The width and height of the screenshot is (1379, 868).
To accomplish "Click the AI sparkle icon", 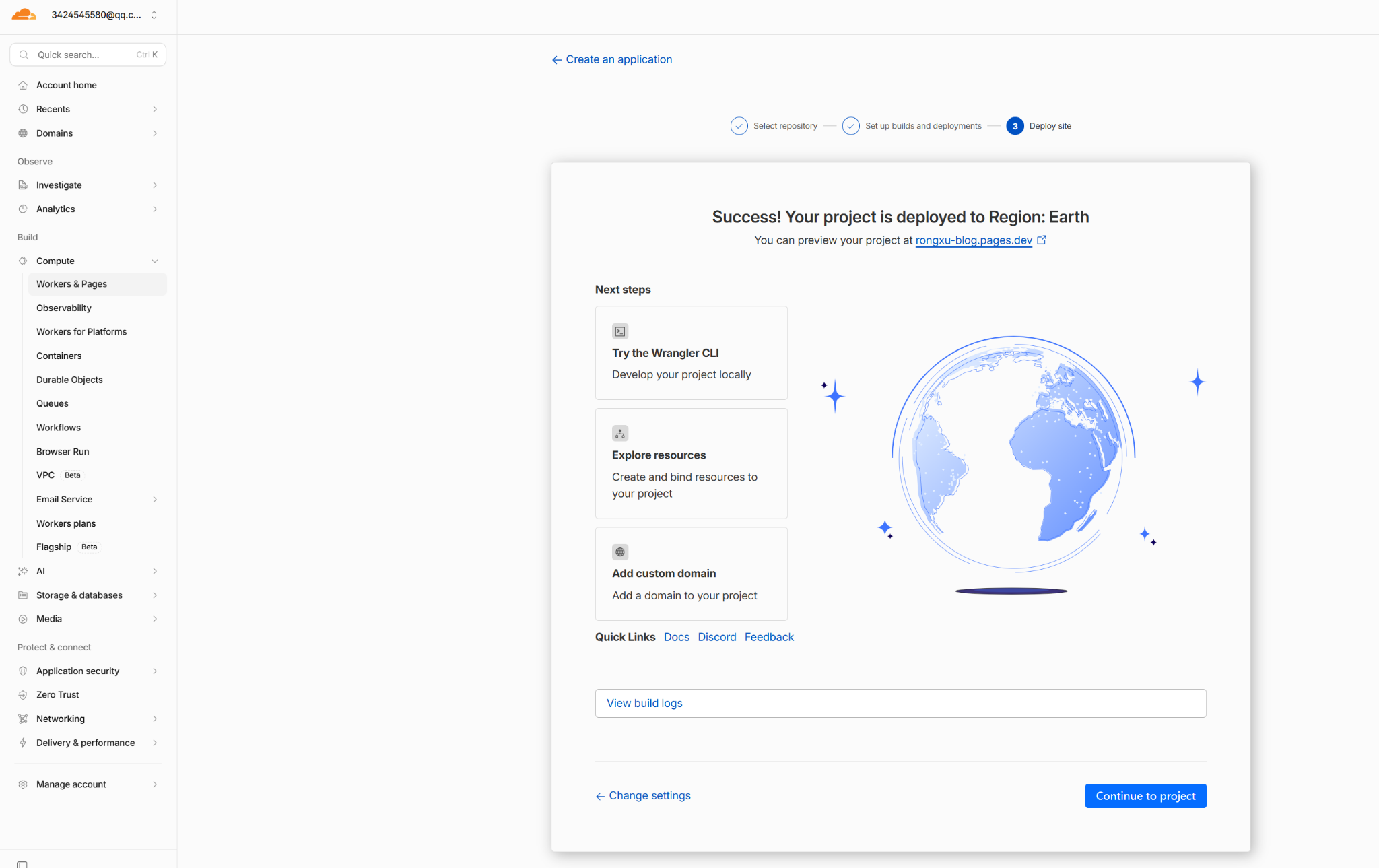I will coord(23,571).
